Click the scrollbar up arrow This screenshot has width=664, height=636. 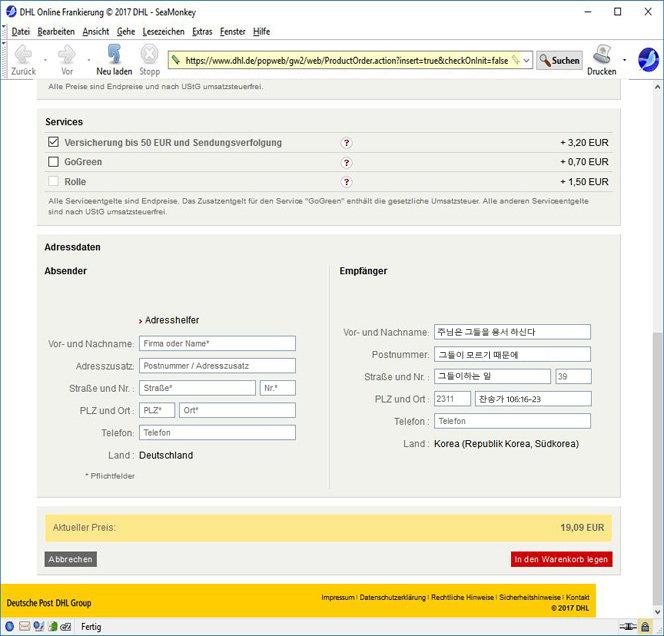pos(657,87)
